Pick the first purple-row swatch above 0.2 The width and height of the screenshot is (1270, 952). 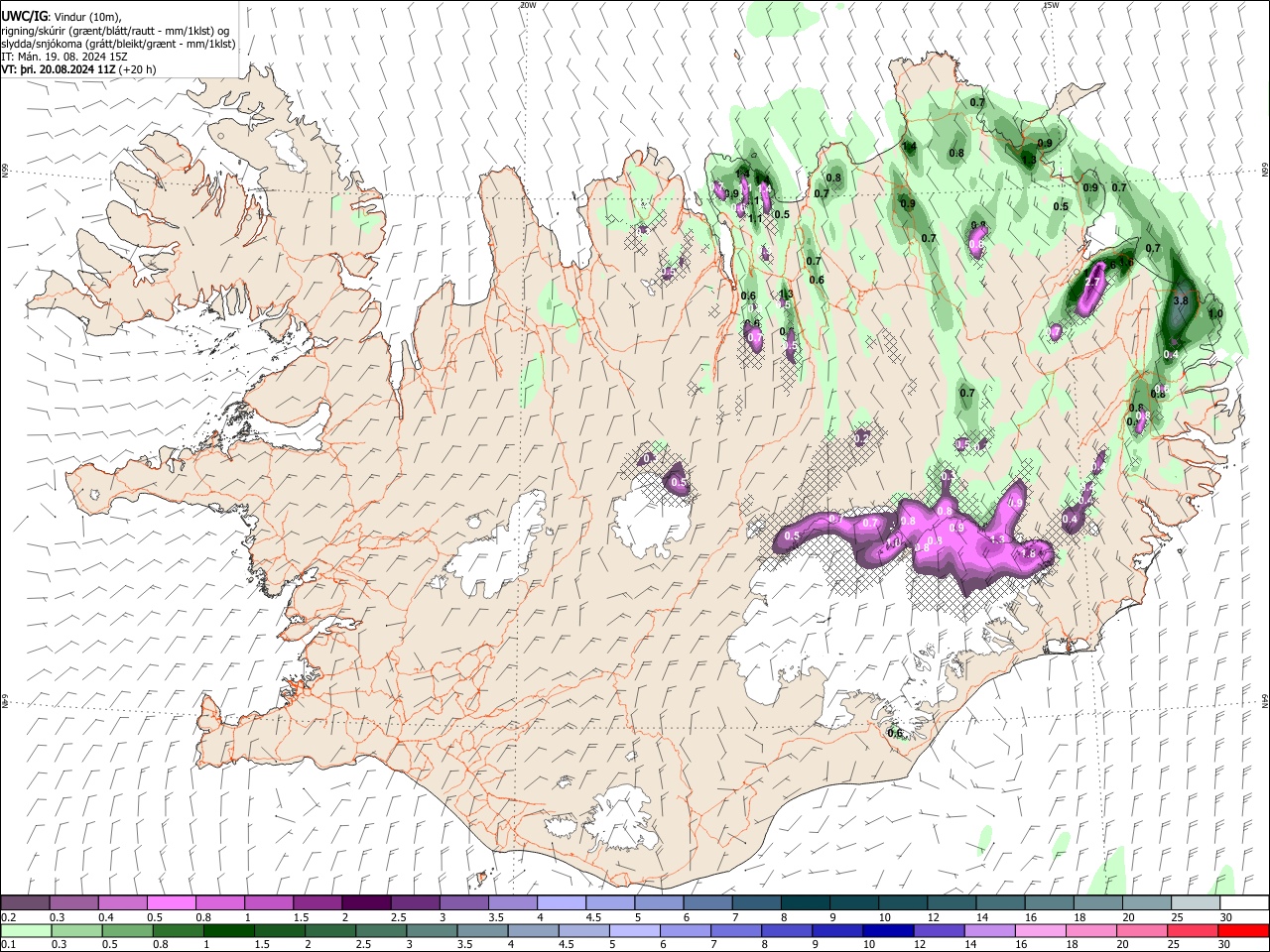[25, 903]
